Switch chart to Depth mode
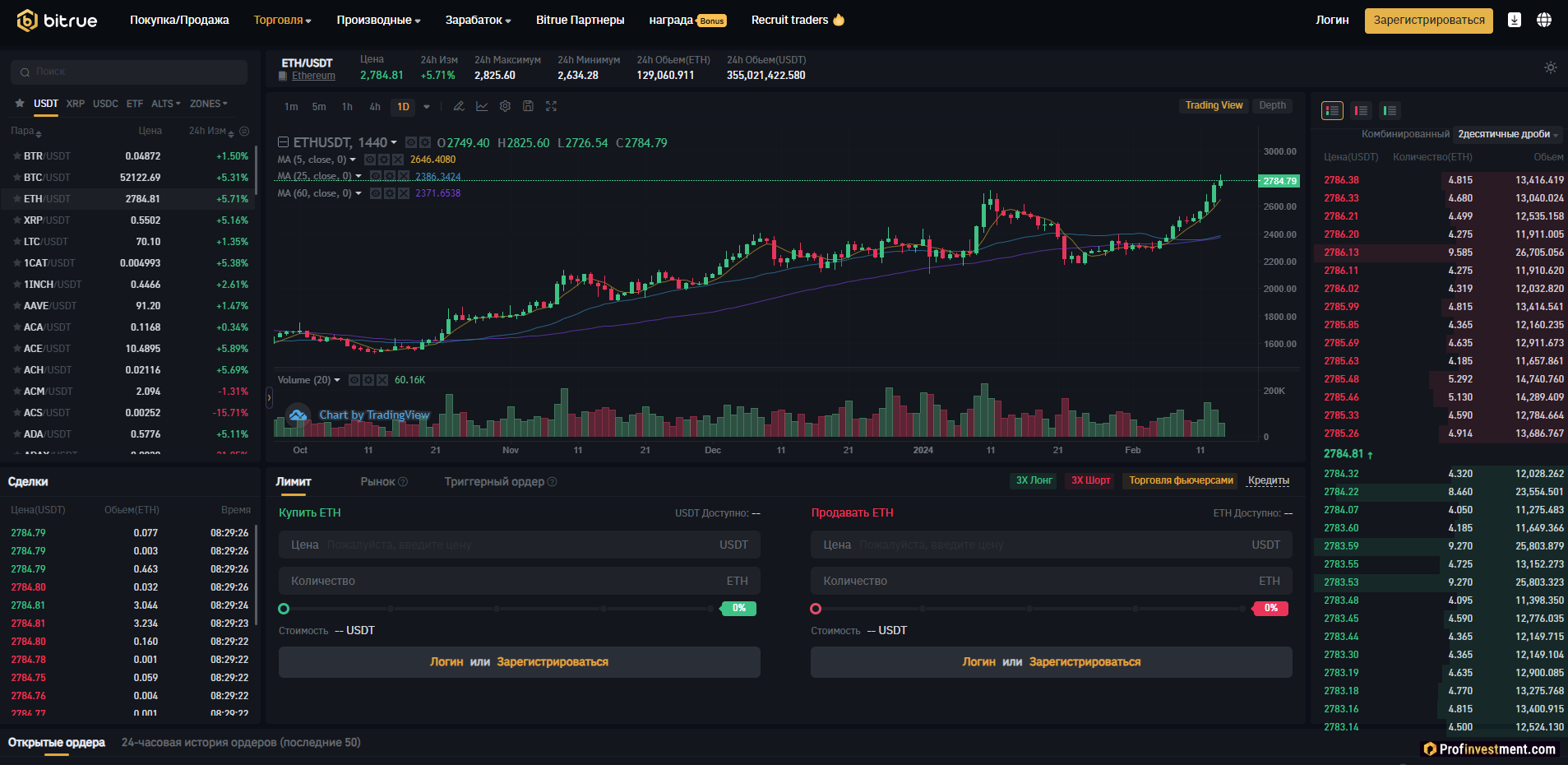1568x765 pixels. [1272, 105]
